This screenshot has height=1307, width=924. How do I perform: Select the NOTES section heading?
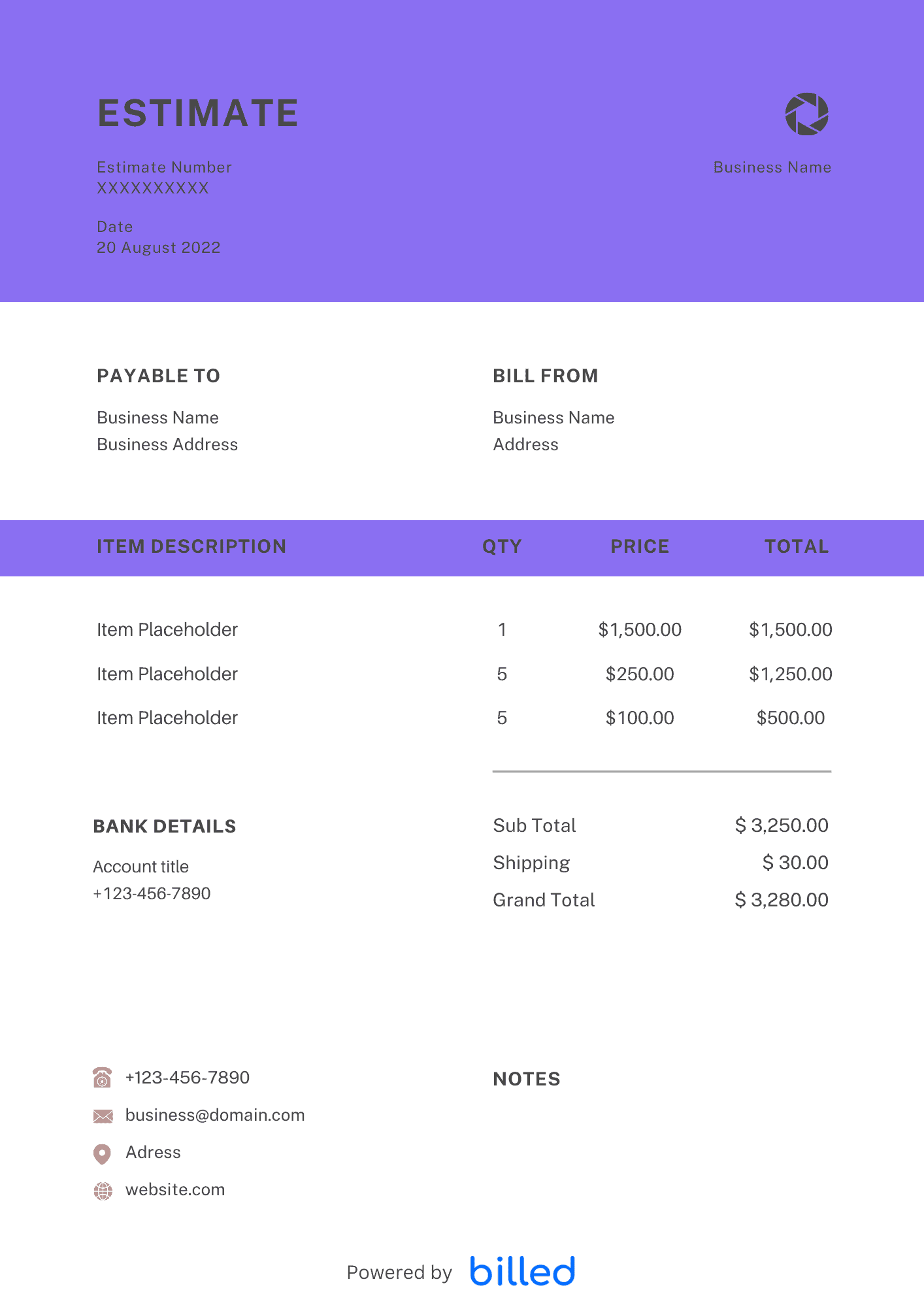pyautogui.click(x=527, y=1079)
